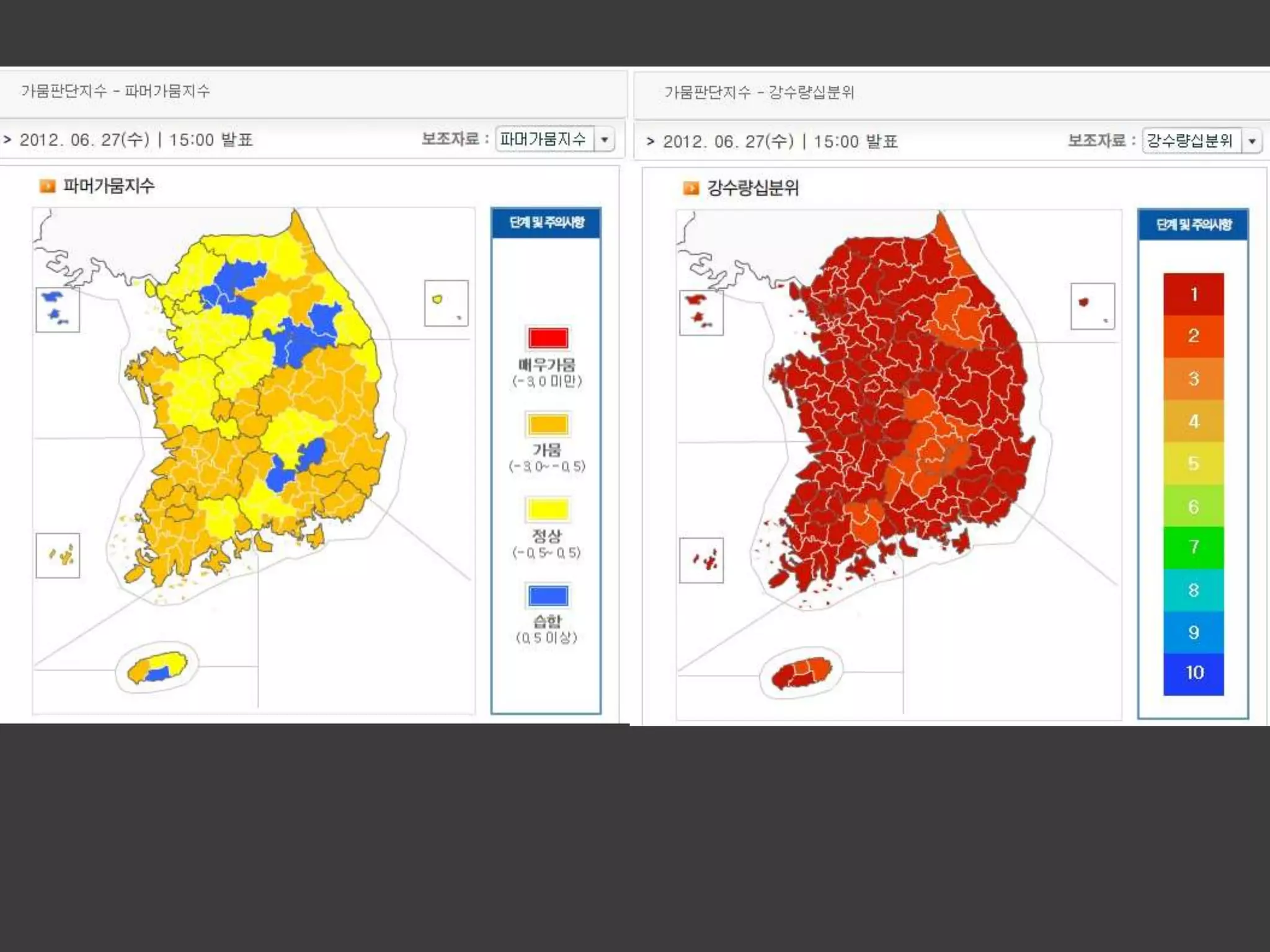
Task: Click the 가뭄판단지수 - 강수량십분위 title
Action: 759,92
